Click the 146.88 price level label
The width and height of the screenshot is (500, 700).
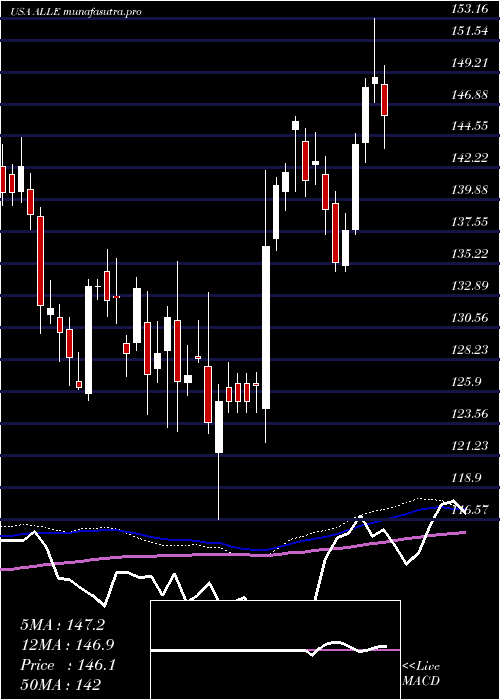(469, 95)
